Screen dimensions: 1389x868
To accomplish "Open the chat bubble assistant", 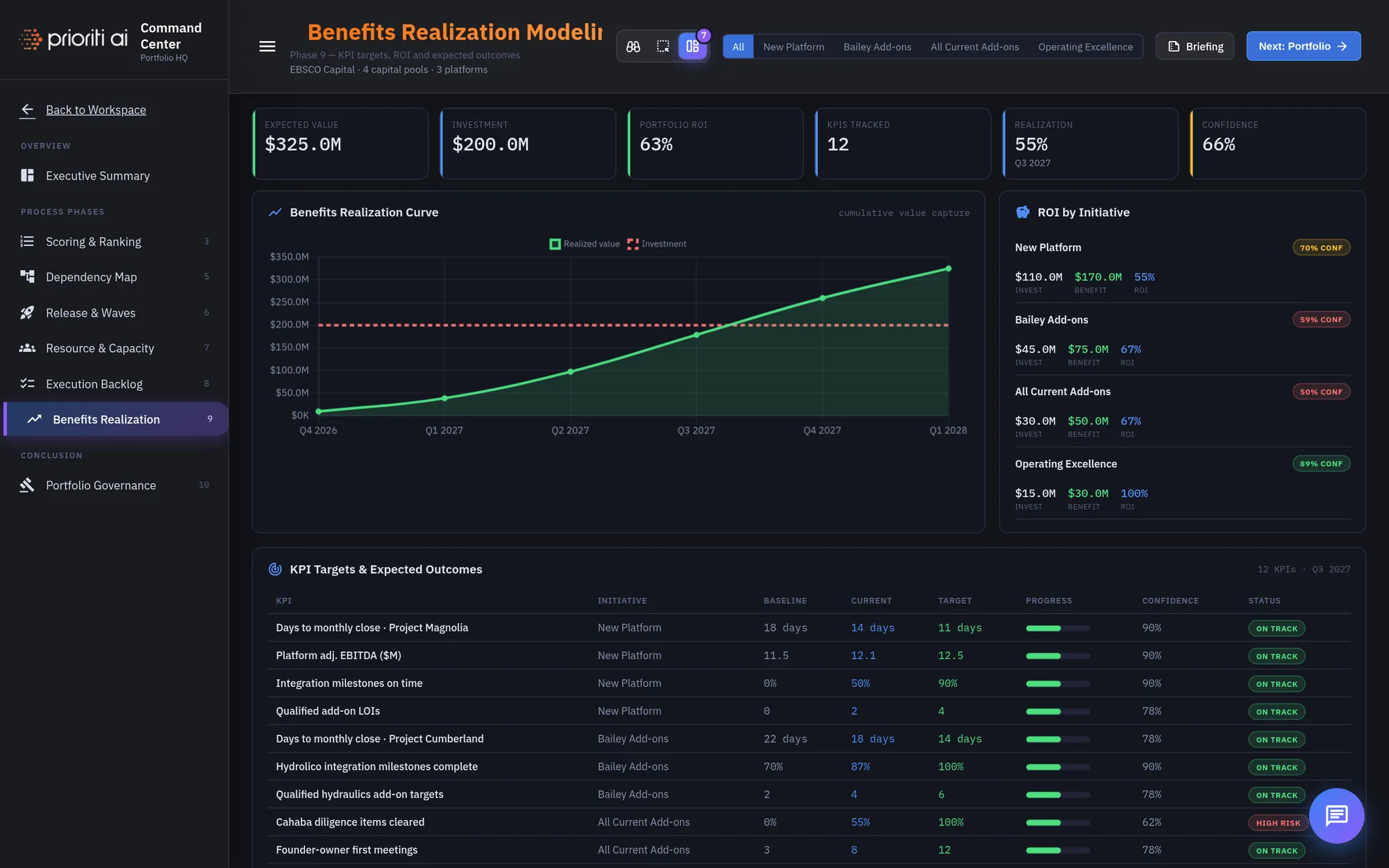I will point(1336,816).
